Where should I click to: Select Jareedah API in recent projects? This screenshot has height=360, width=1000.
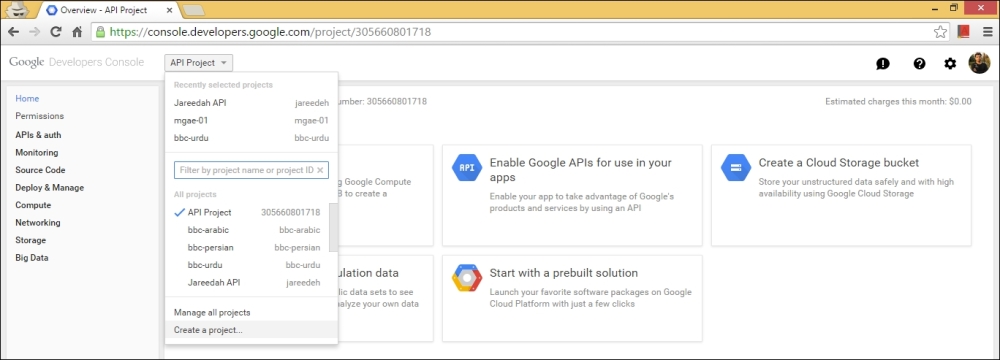pyautogui.click(x=251, y=102)
